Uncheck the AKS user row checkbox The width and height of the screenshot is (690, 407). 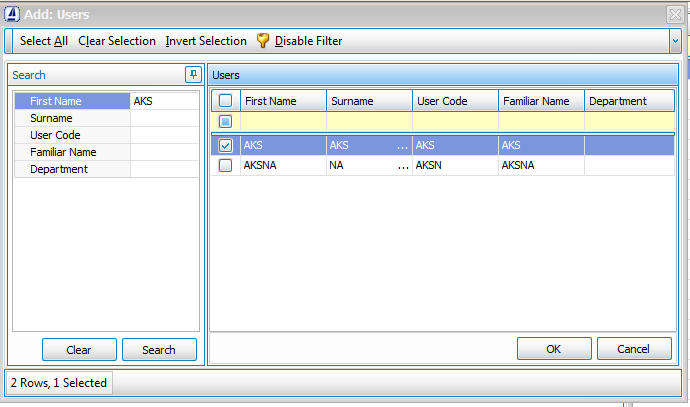pyautogui.click(x=226, y=145)
